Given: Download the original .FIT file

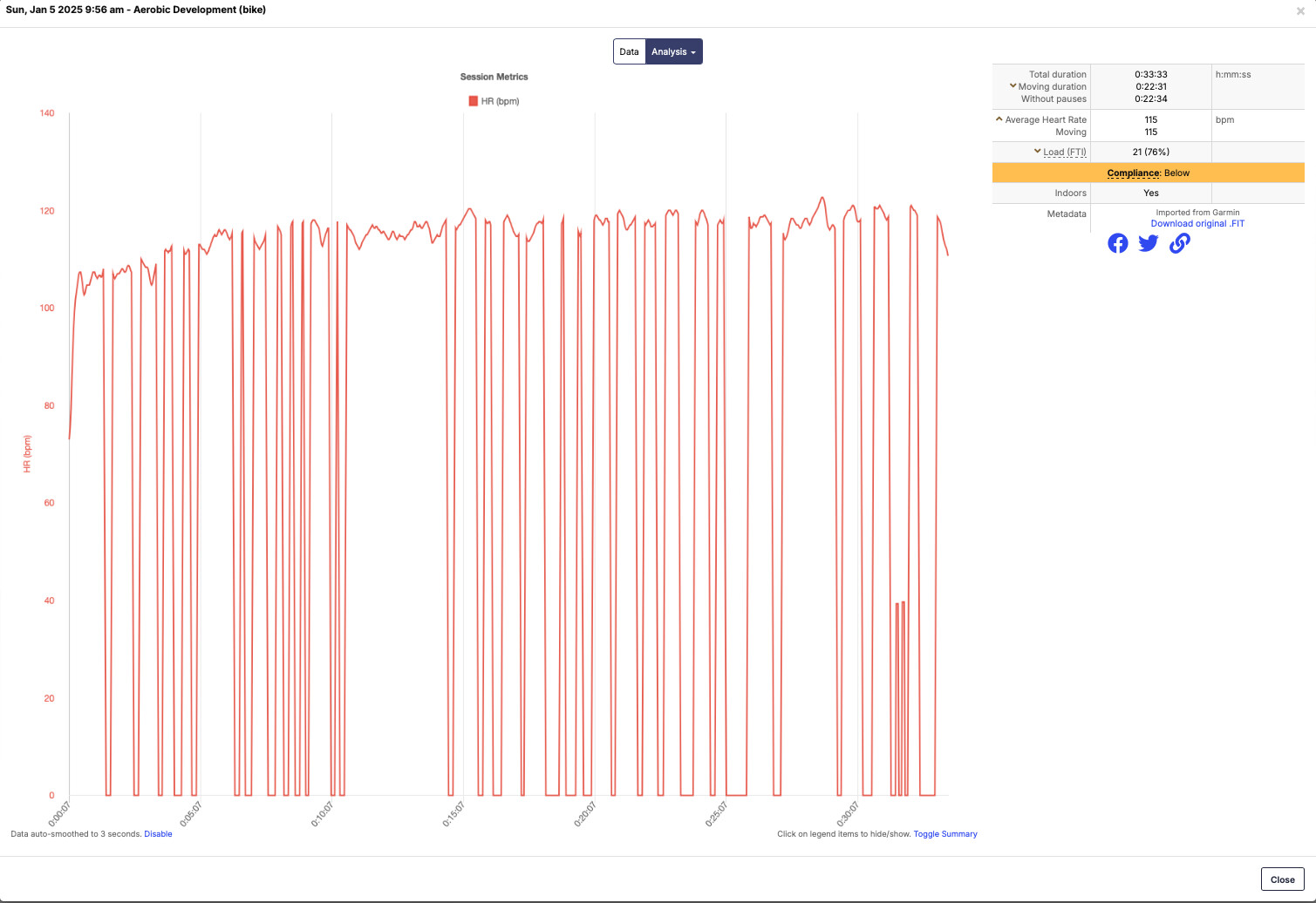Looking at the screenshot, I should (x=1197, y=224).
